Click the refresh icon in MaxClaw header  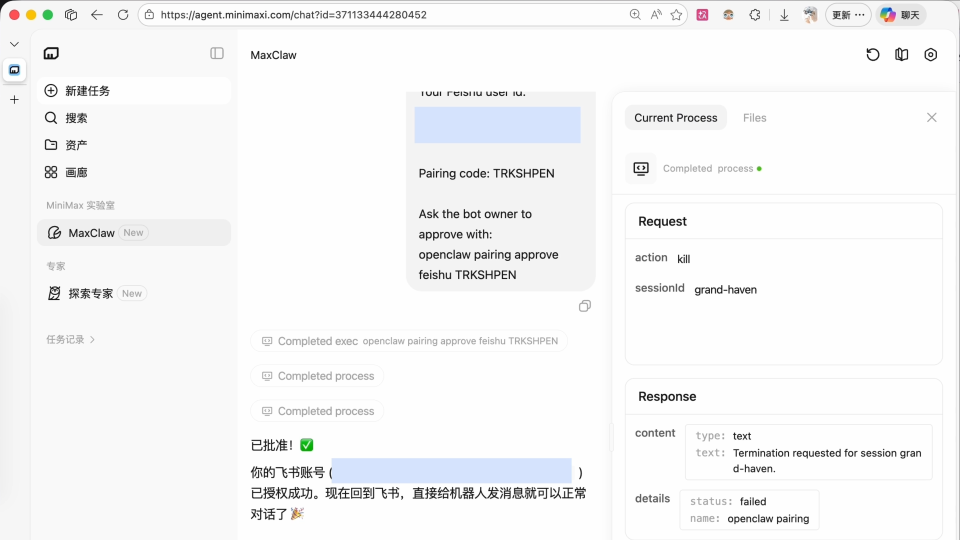(872, 54)
